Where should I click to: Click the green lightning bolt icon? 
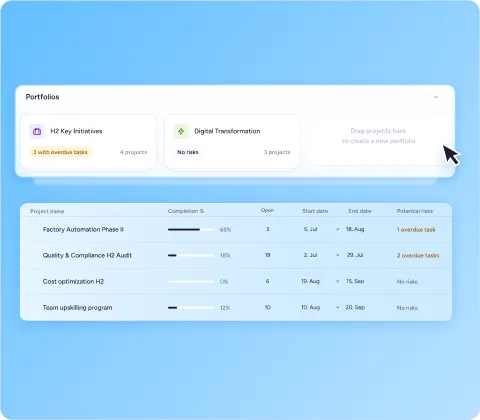click(181, 131)
